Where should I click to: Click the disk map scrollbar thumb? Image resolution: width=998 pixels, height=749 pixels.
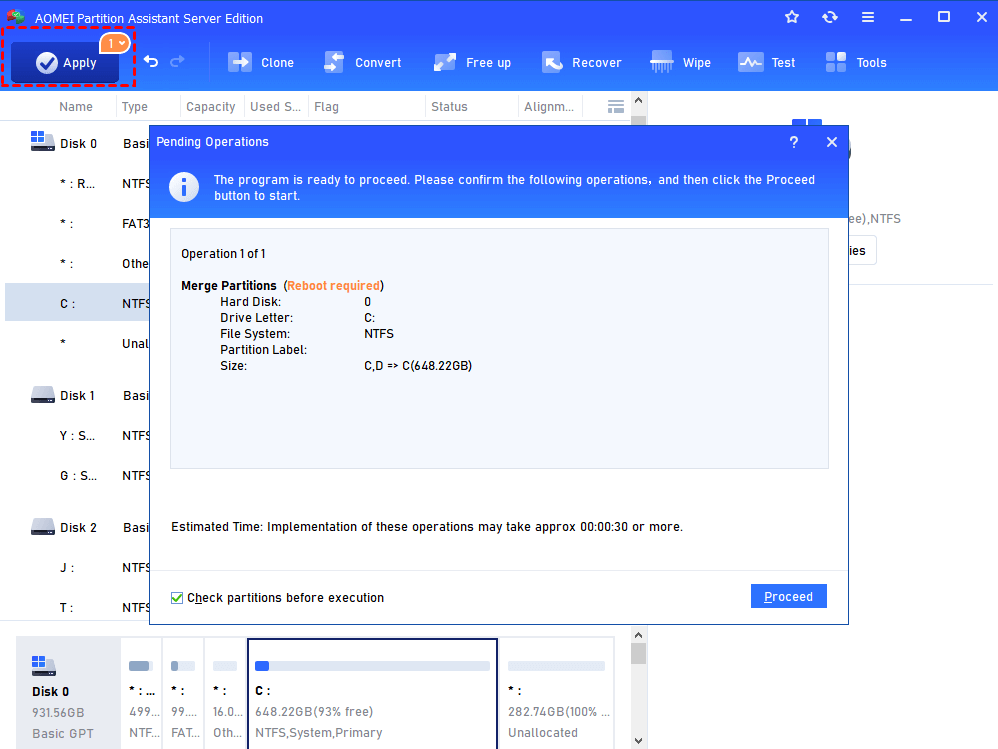[x=638, y=654]
